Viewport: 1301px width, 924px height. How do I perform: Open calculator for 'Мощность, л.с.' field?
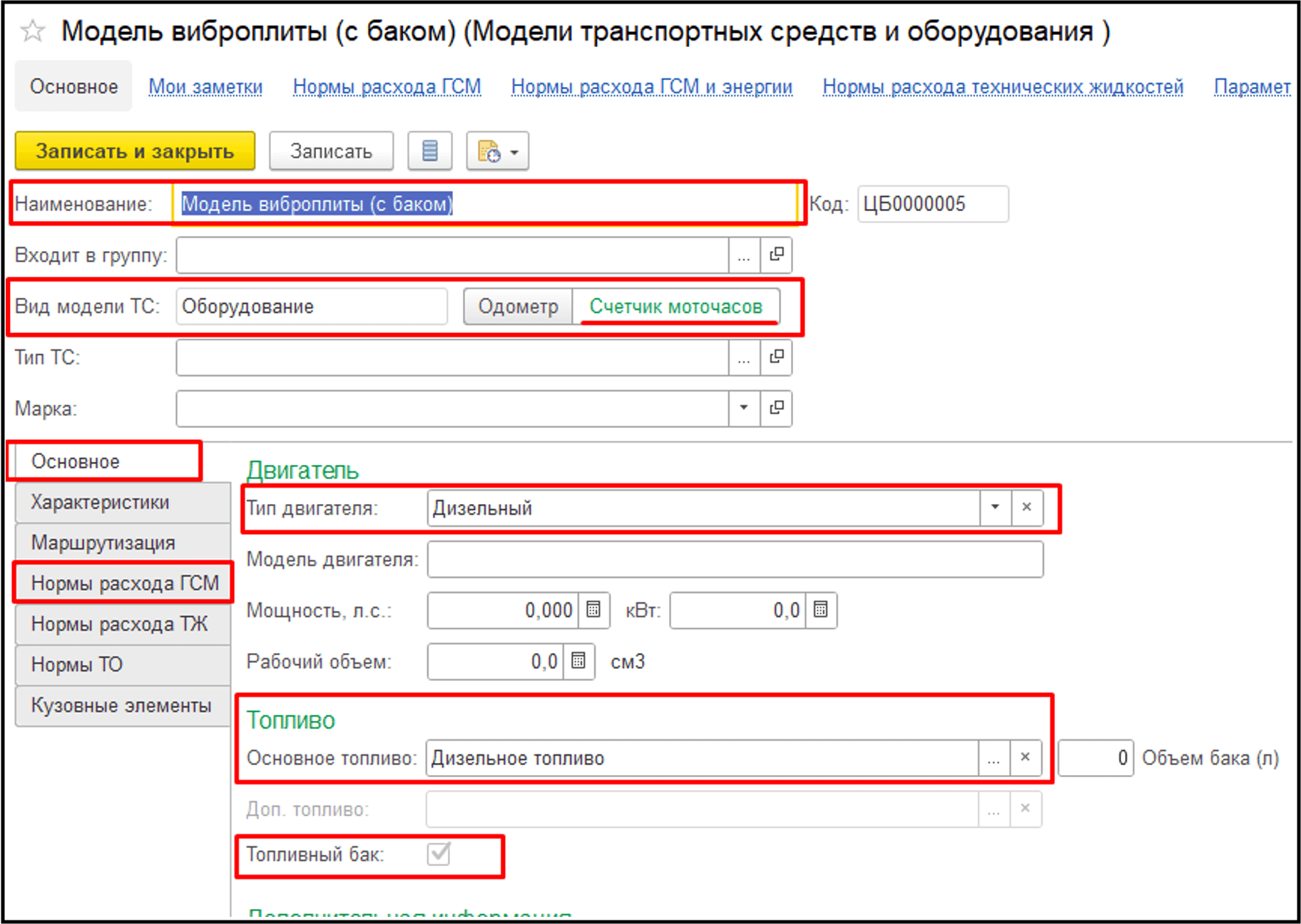593,610
